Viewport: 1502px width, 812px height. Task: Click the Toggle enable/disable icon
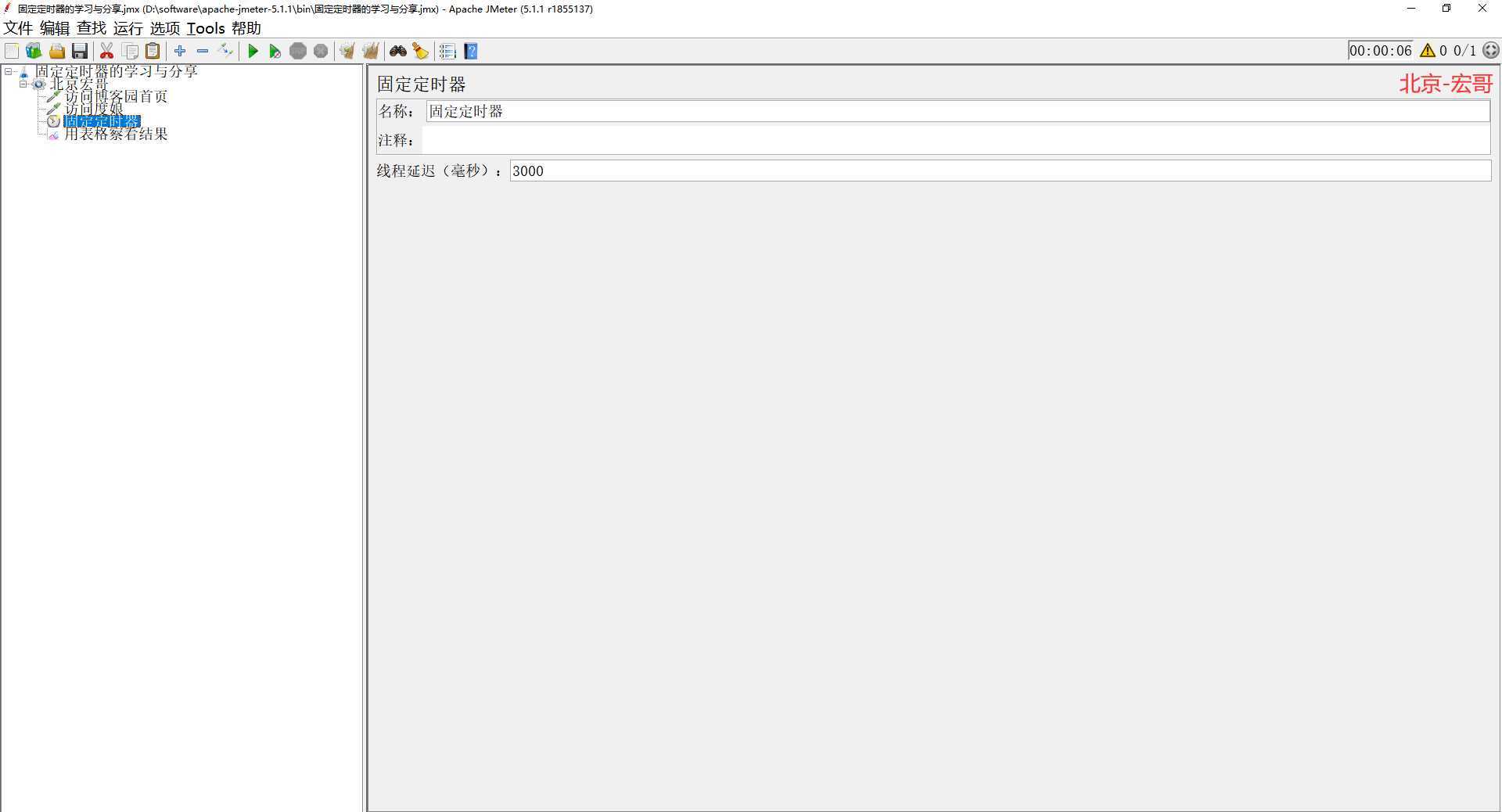point(225,52)
